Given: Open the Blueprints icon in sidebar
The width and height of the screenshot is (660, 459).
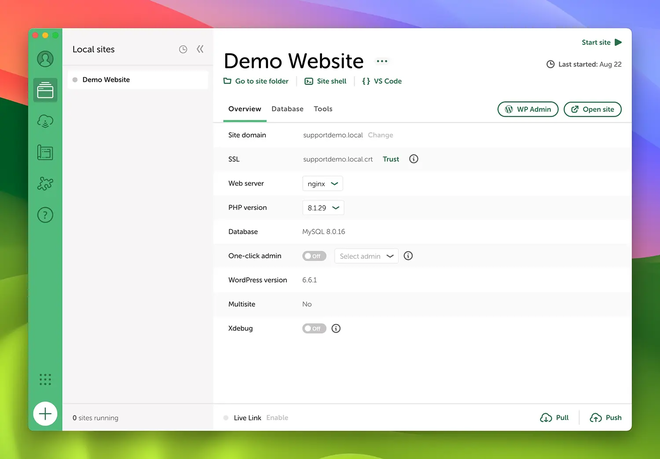Looking at the screenshot, I should point(45,152).
